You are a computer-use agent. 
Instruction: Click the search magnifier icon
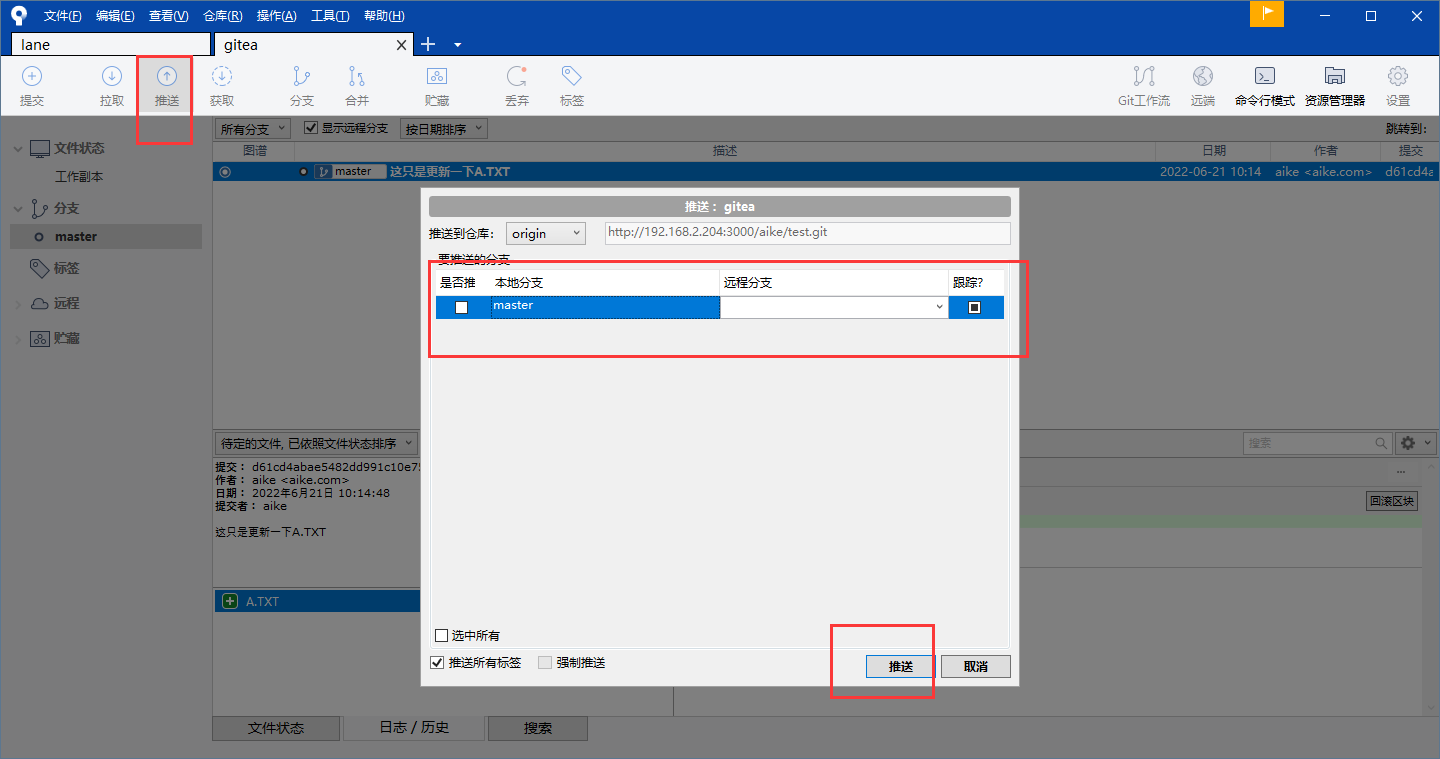1381,443
